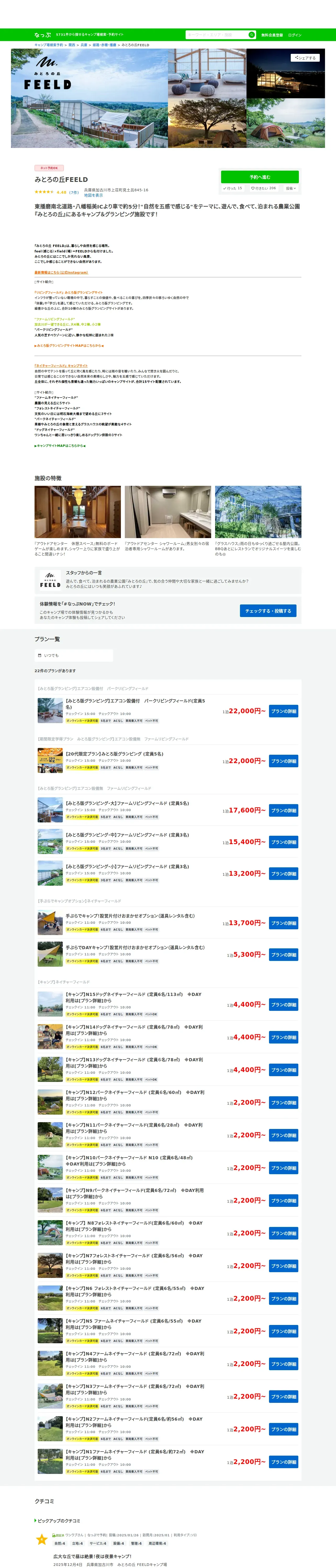Open plan details for パークリビングフィールド(定員5名)
The image size is (336, 1568).
tap(284, 711)
